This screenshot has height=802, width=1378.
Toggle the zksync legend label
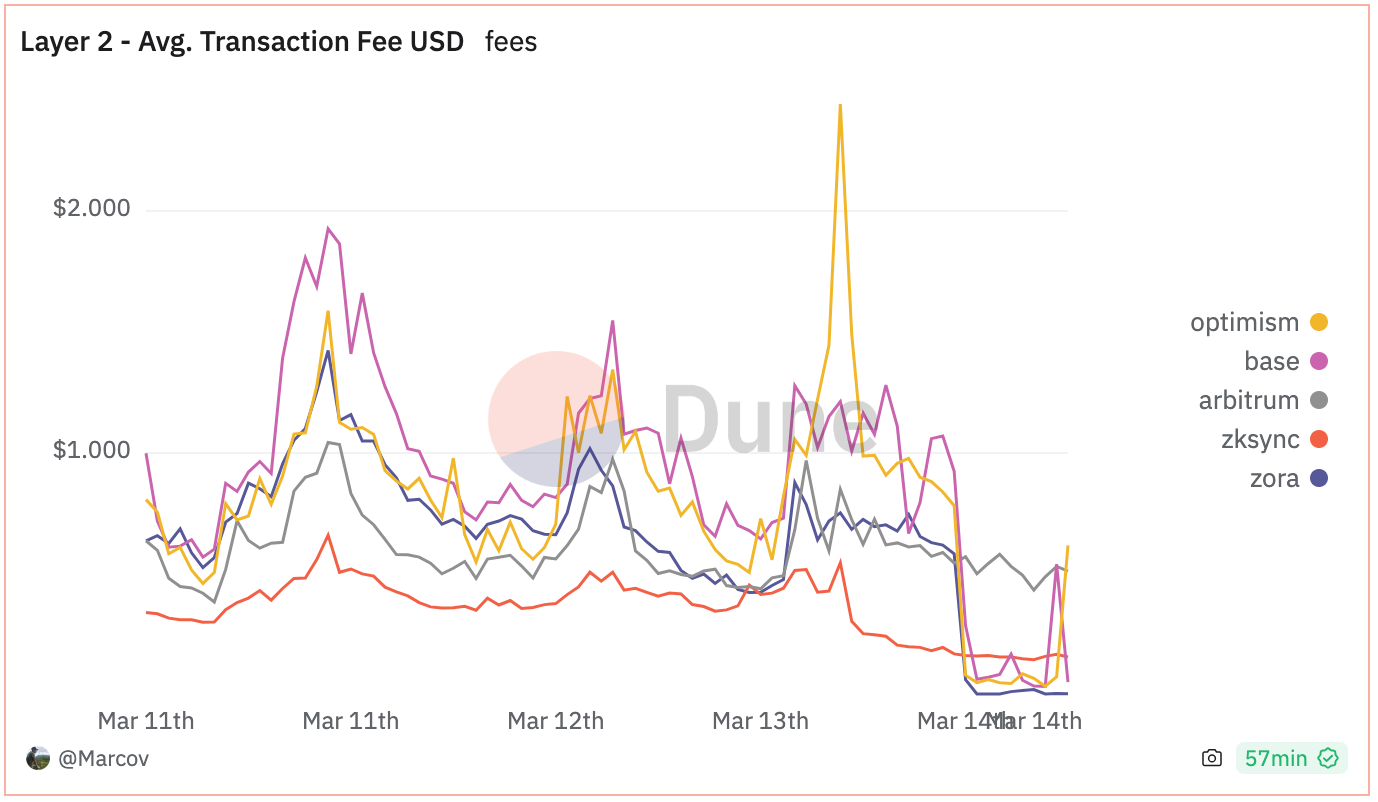coord(1260,439)
